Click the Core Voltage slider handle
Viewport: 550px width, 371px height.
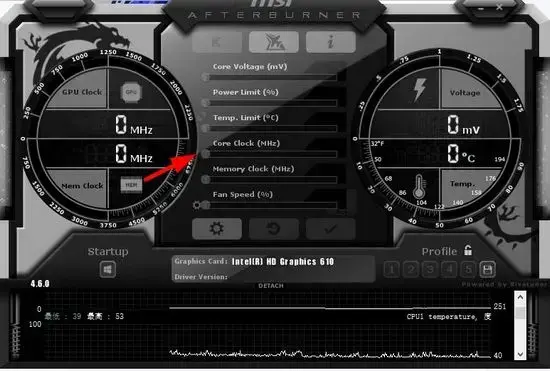pyautogui.click(x=206, y=77)
